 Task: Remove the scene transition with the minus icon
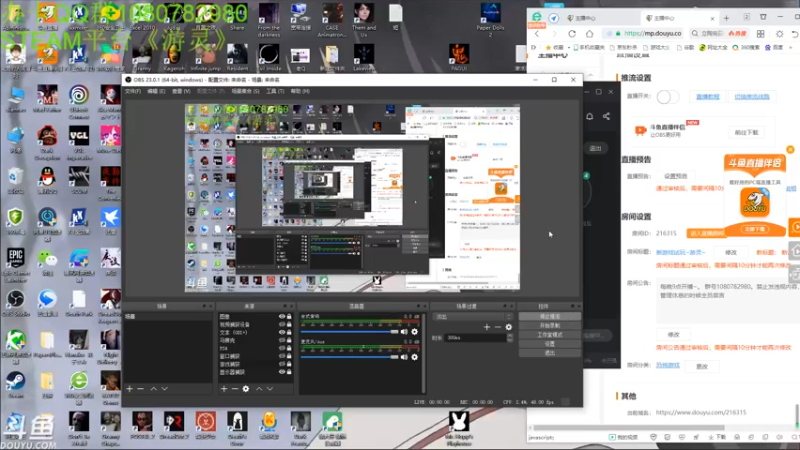[497, 327]
